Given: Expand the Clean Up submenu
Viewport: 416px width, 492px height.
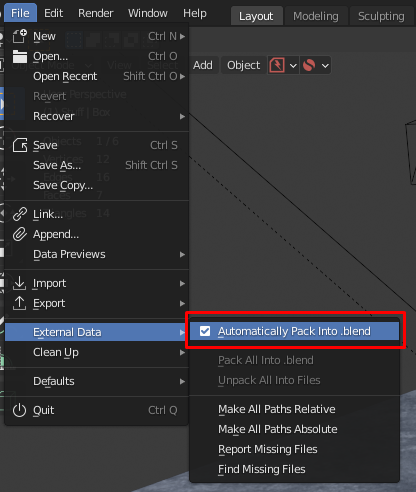Looking at the screenshot, I should coord(97,352).
